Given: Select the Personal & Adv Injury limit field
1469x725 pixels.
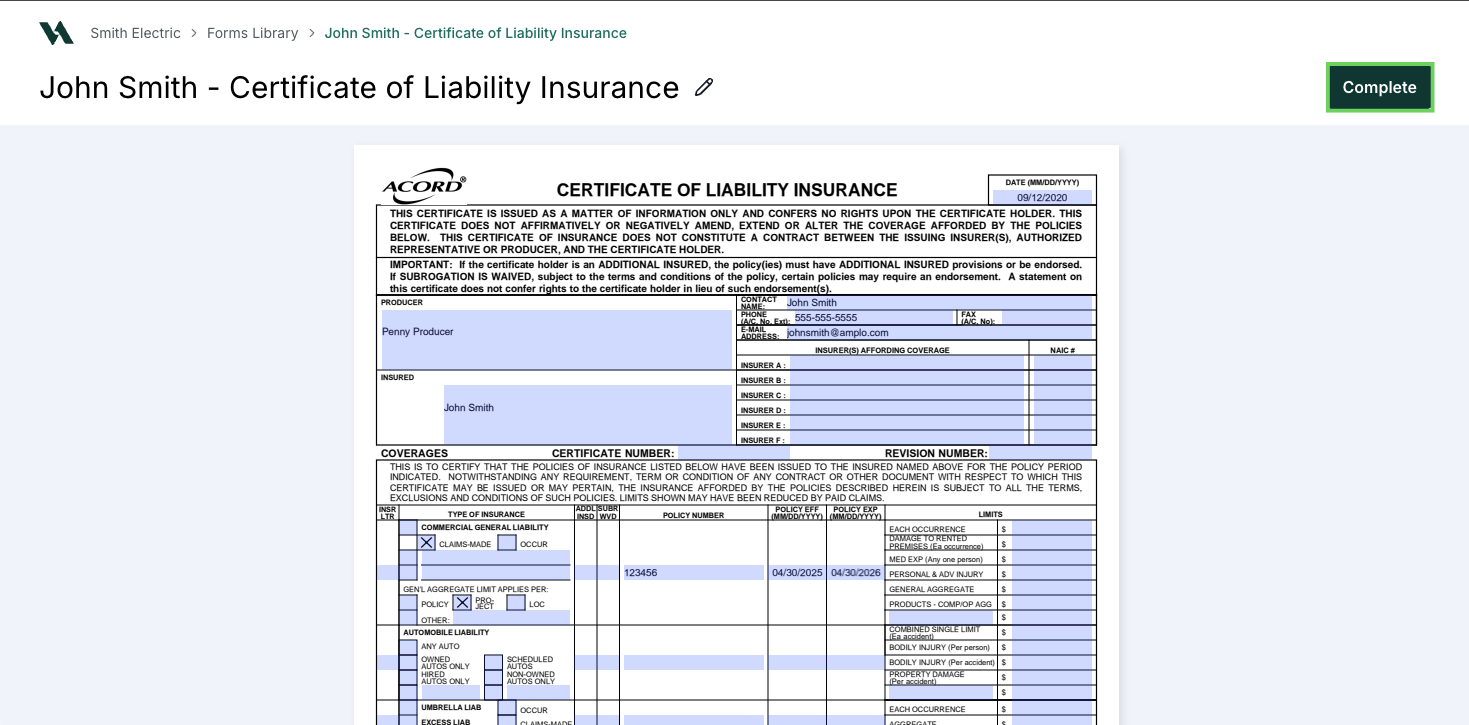Looking at the screenshot, I should 1052,573.
